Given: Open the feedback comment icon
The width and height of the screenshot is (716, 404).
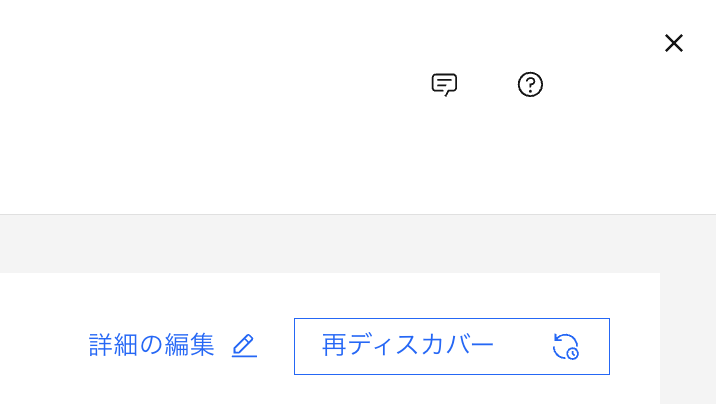Looking at the screenshot, I should point(444,85).
